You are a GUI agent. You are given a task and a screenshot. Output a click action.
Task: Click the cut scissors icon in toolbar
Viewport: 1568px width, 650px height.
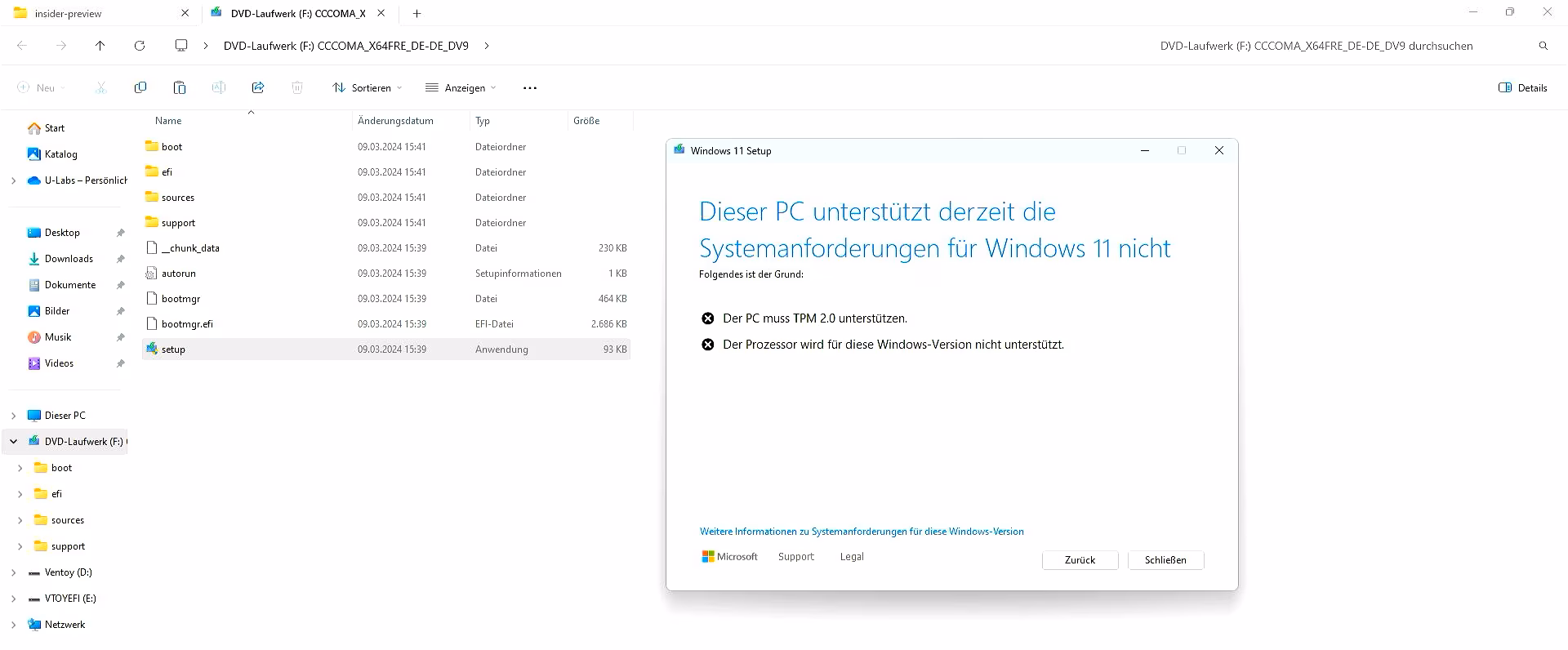click(x=101, y=87)
